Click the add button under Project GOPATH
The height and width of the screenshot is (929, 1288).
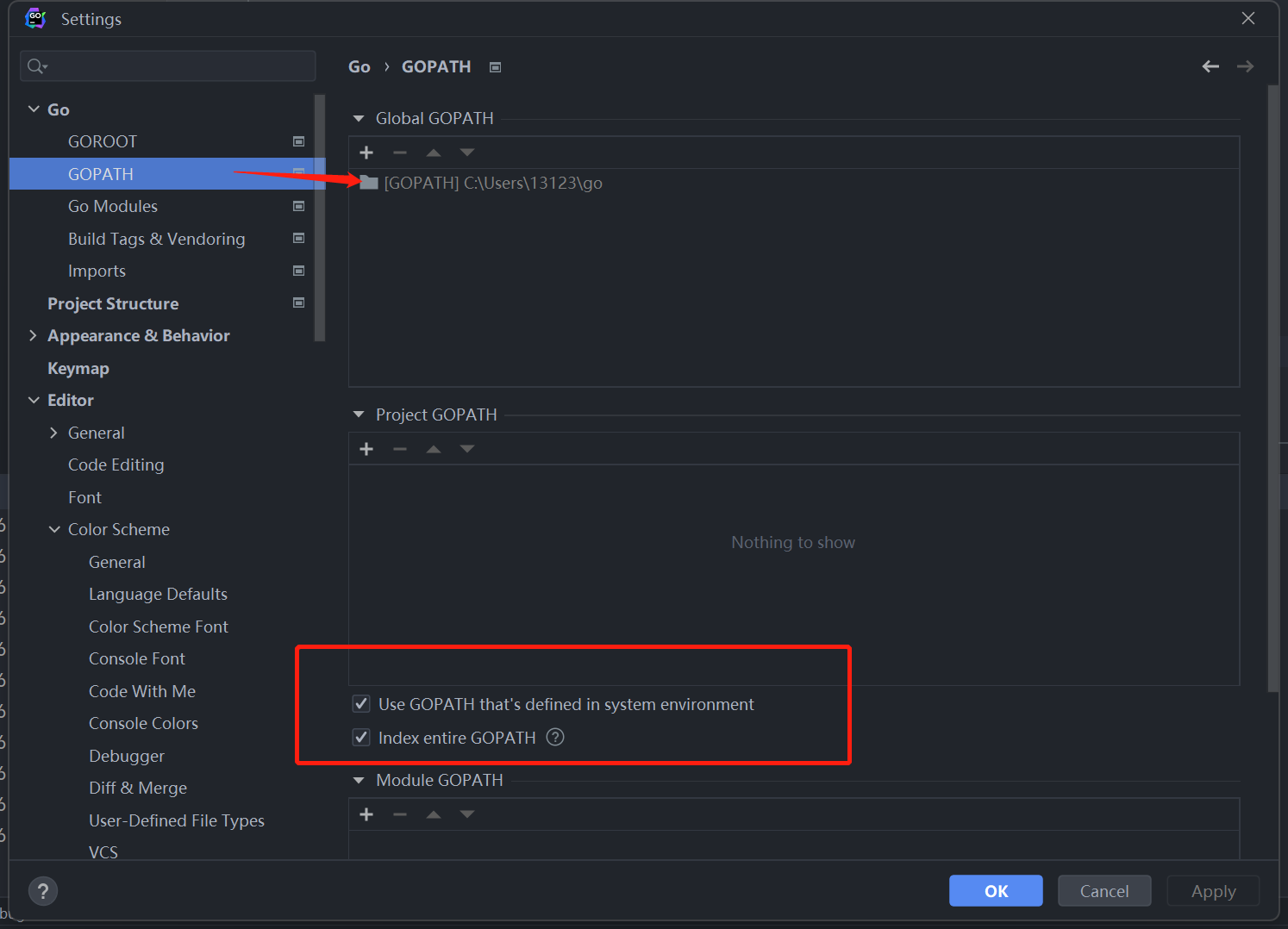366,449
